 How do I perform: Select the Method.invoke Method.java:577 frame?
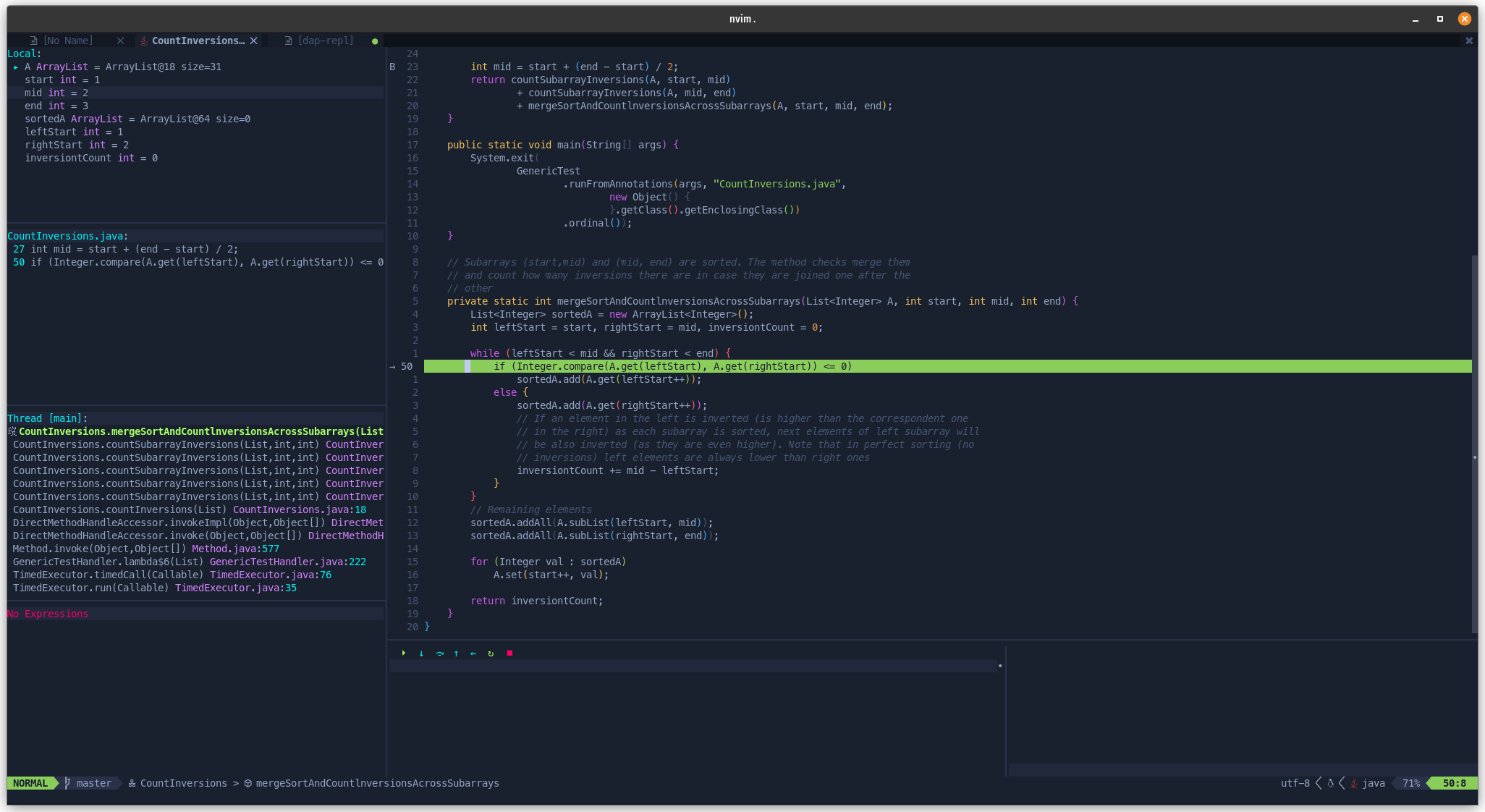146,549
